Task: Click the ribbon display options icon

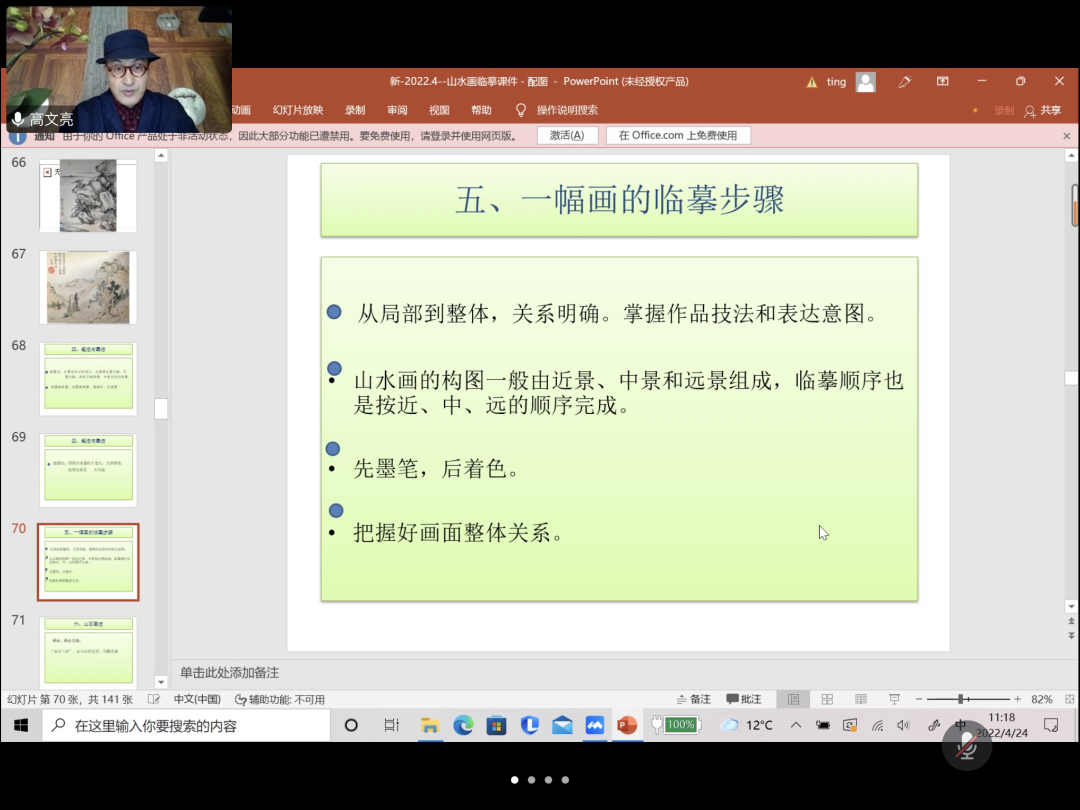Action: [x=942, y=81]
